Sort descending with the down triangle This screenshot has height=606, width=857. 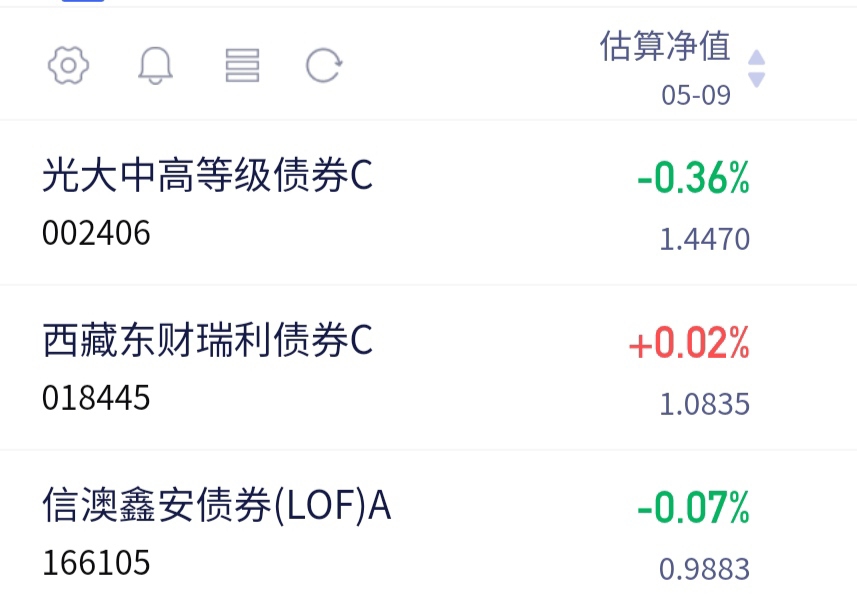756,80
